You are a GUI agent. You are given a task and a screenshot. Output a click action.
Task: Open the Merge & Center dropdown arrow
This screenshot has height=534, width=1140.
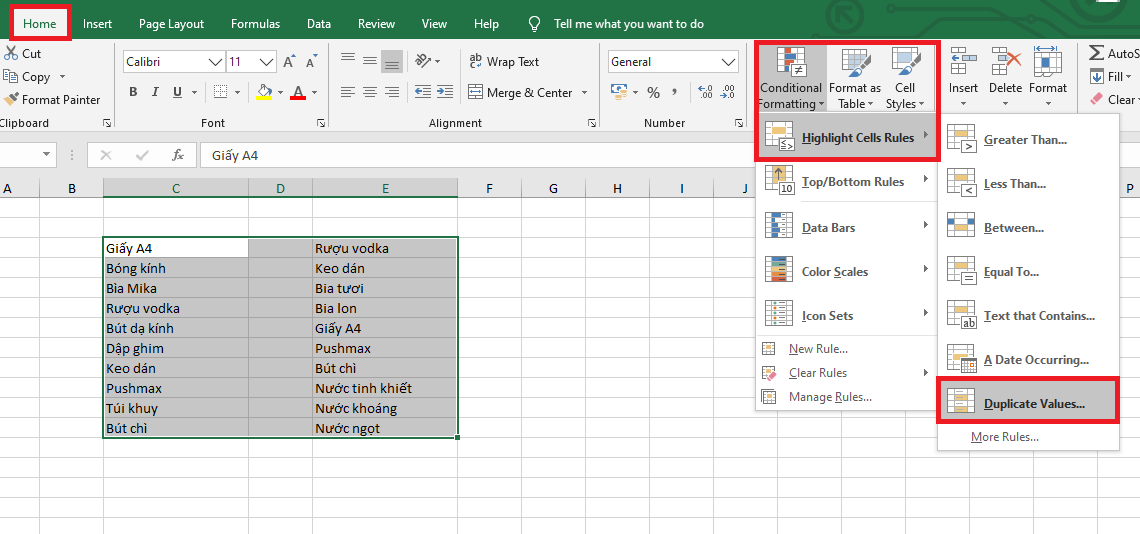(583, 93)
